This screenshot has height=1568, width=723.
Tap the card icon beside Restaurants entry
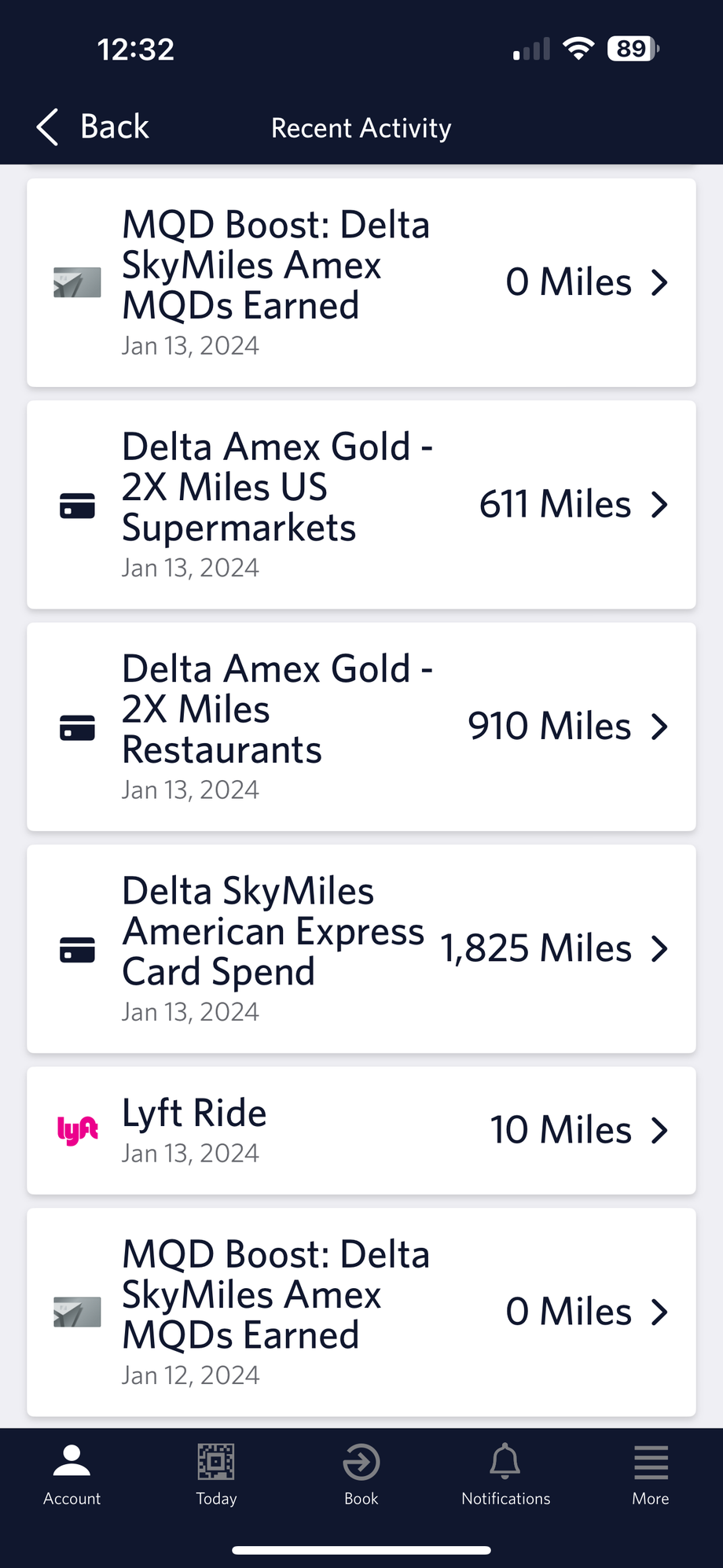click(78, 727)
